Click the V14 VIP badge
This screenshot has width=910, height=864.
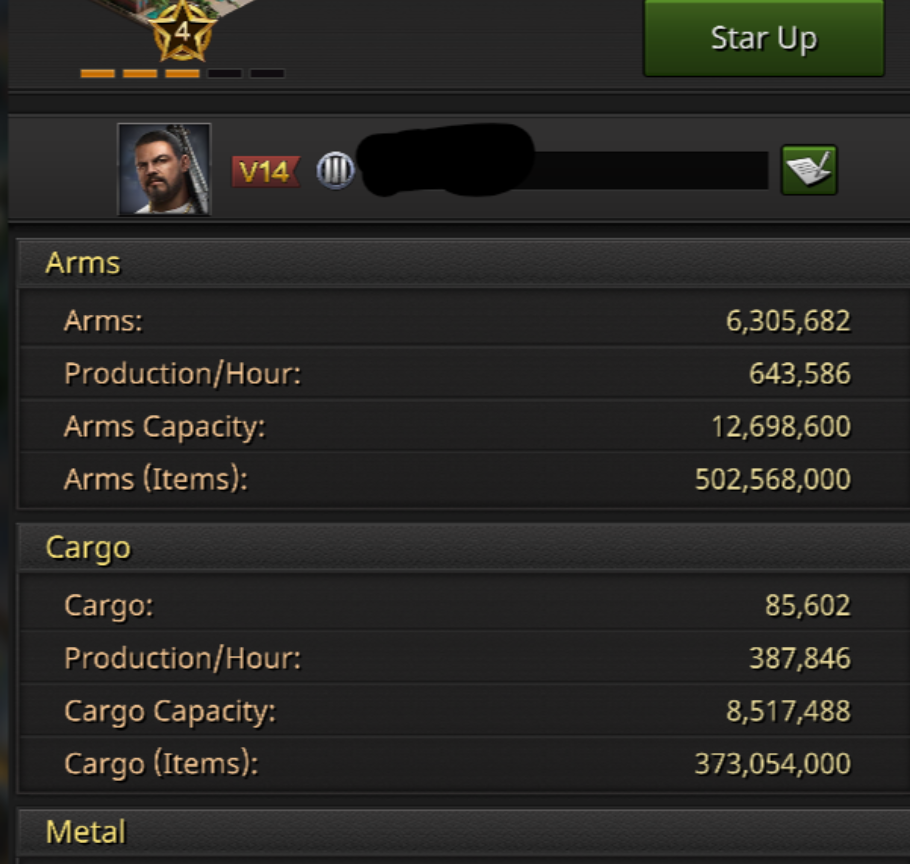click(x=265, y=172)
